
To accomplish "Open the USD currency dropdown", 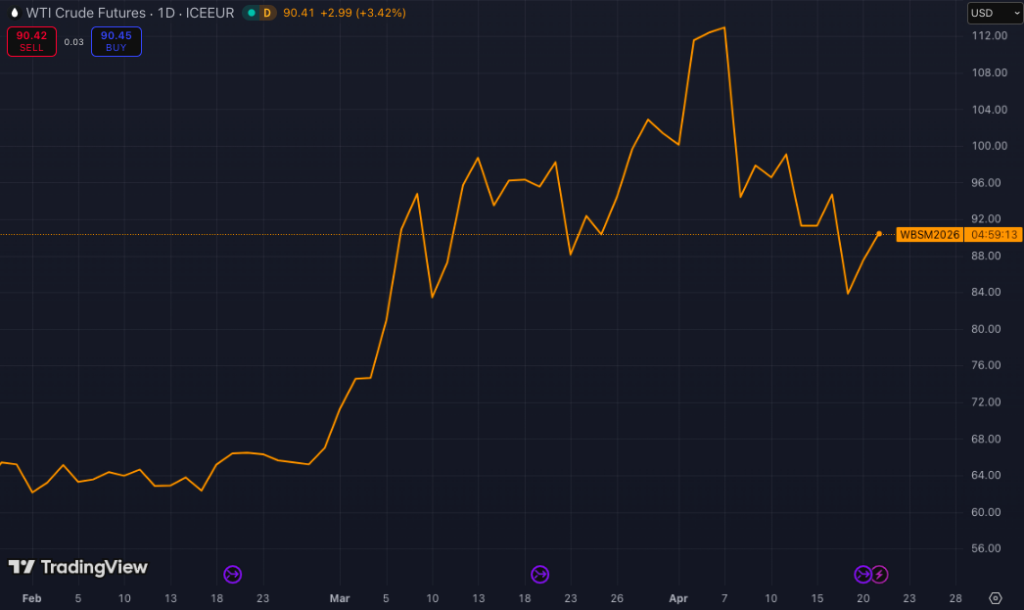I will pyautogui.click(x=994, y=13).
